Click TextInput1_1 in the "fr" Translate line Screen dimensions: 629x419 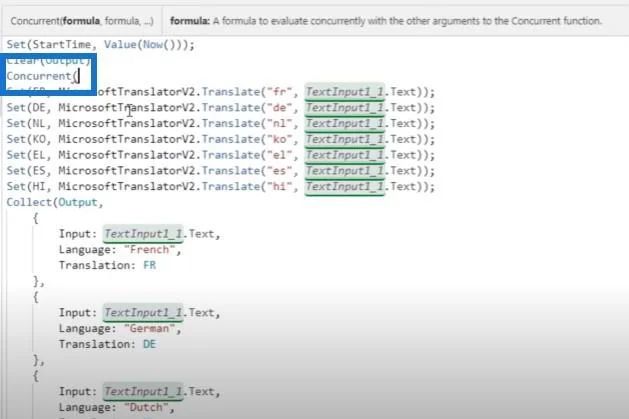(345, 92)
